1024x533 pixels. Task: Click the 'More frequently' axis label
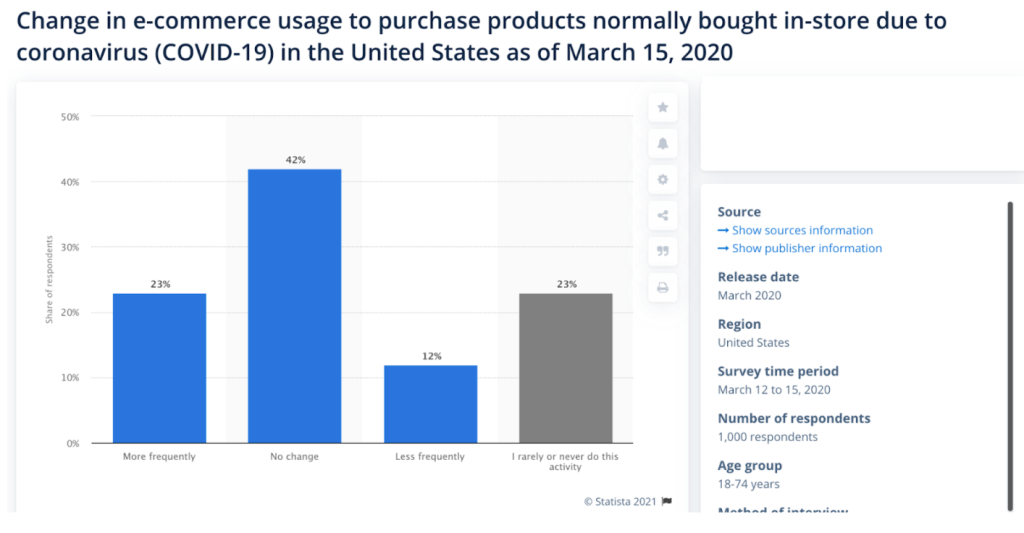point(160,457)
